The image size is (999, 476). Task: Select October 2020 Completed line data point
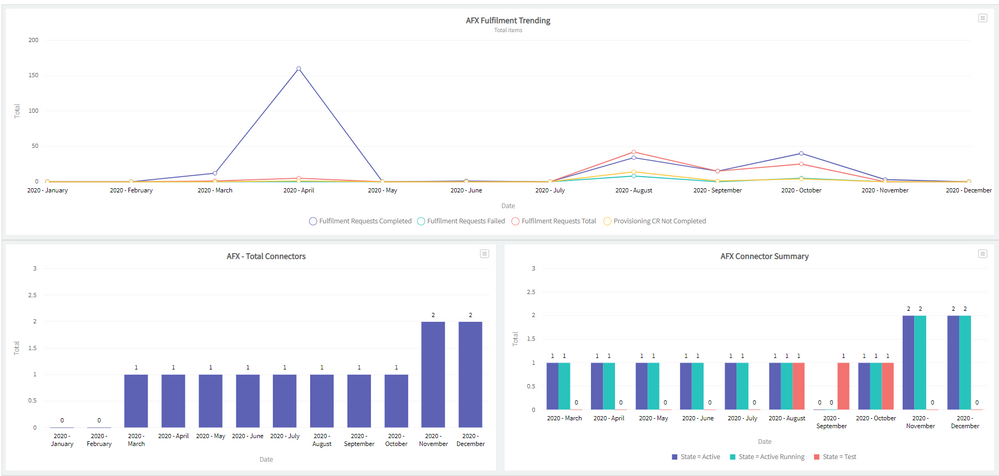tap(801, 154)
